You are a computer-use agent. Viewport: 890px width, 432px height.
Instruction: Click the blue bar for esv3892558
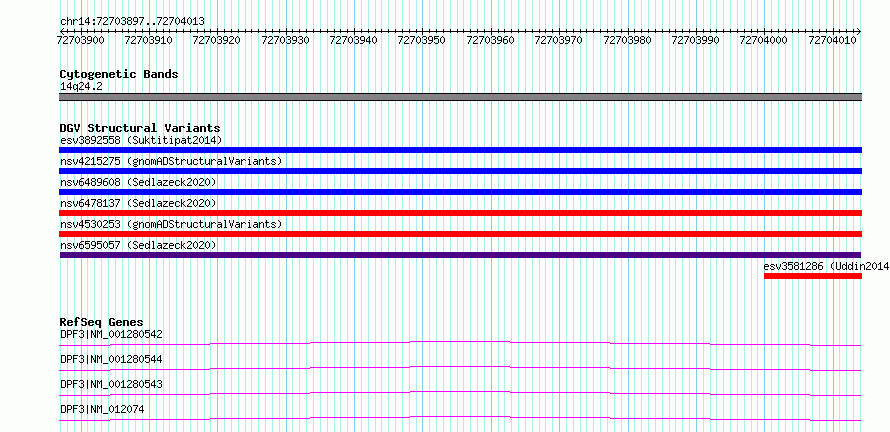[x=460, y=150]
